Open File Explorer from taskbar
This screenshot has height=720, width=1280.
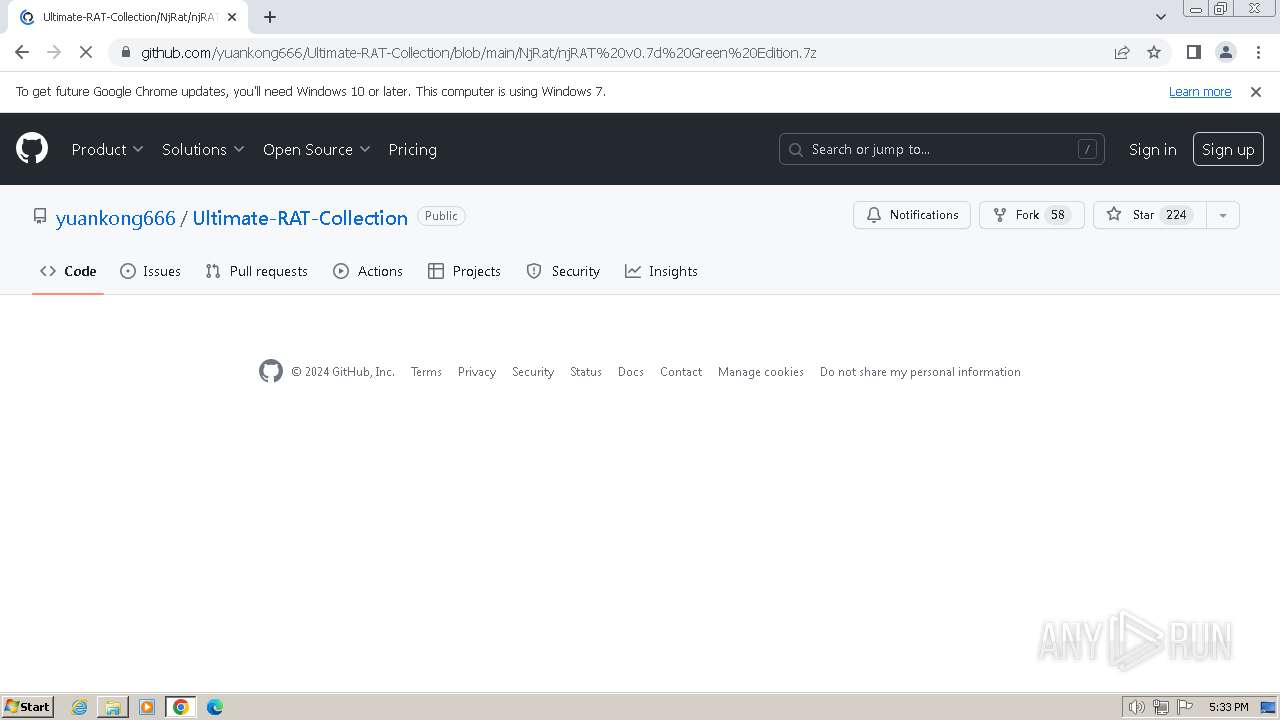[x=113, y=707]
